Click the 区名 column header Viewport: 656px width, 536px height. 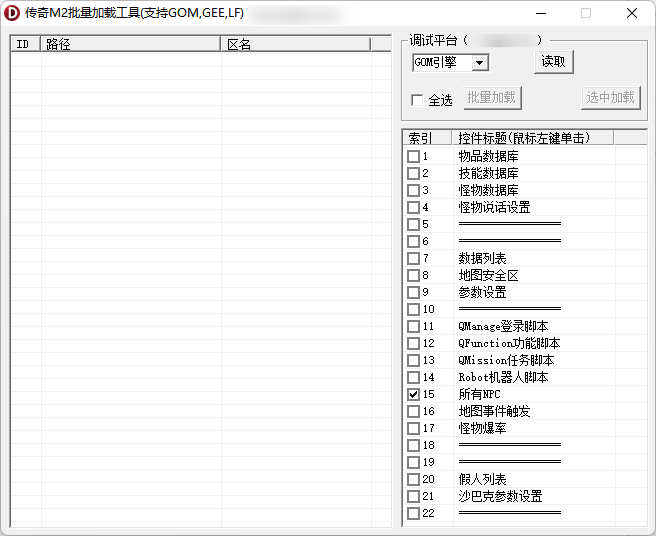click(295, 44)
